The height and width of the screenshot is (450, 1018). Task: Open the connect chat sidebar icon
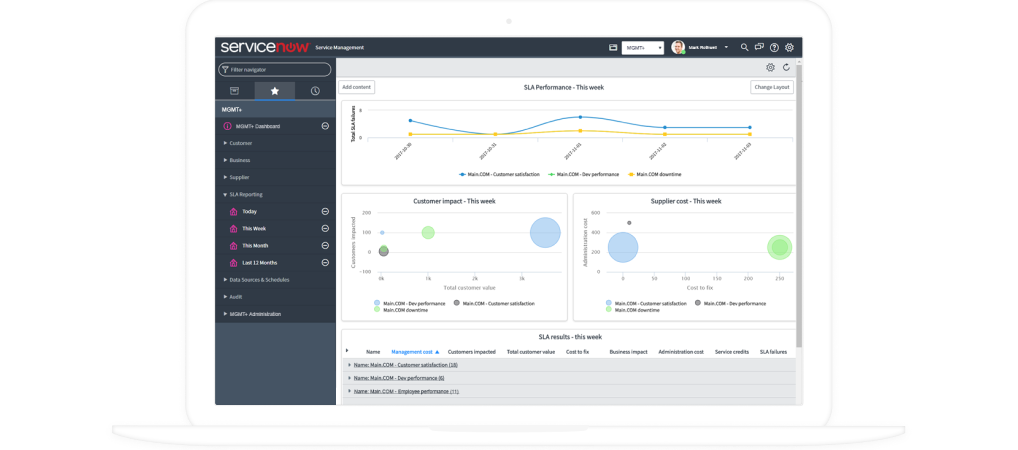tap(760, 47)
